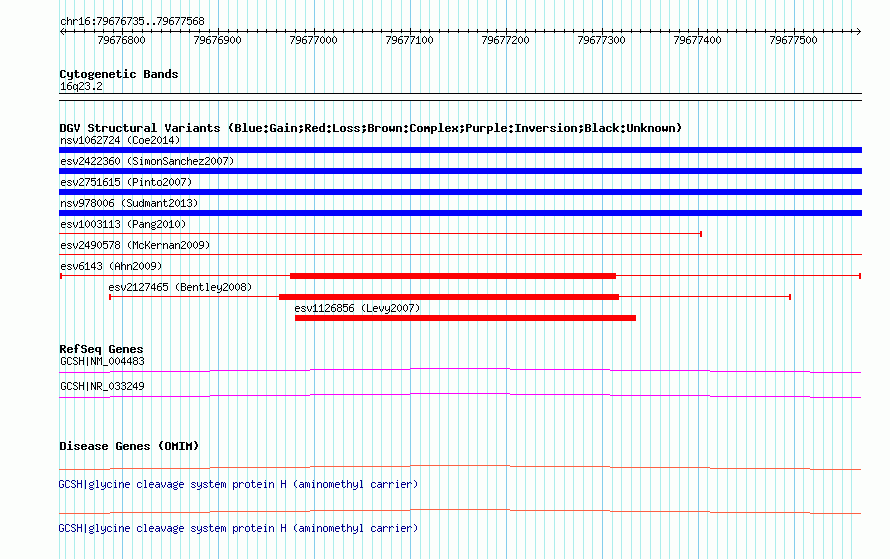The width and height of the screenshot is (890, 559).
Task: Open the esv2422360 (SimonSanchez2007) variant label
Action: point(147,161)
